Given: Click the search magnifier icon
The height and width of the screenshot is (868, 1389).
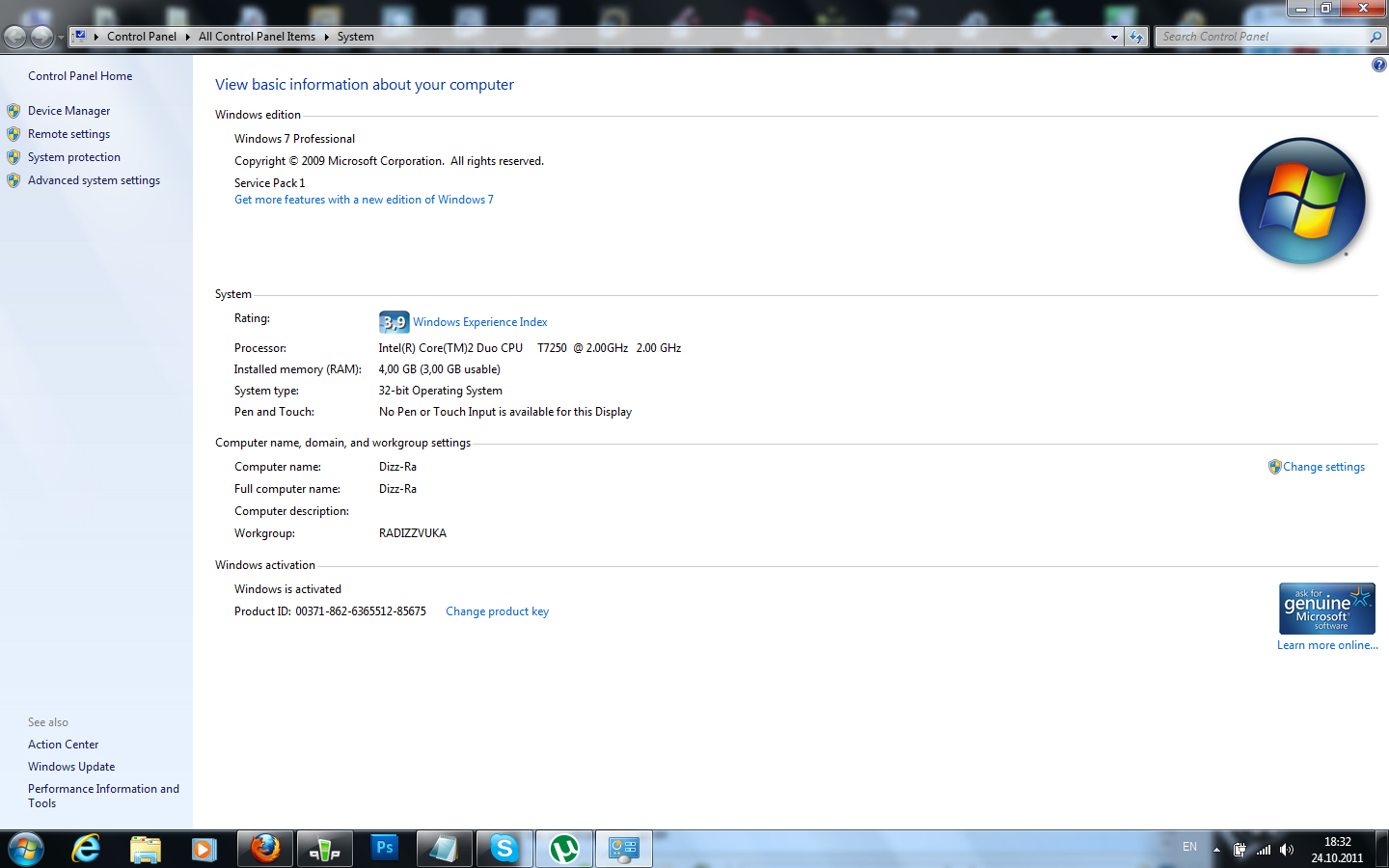Looking at the screenshot, I should click(x=1375, y=37).
